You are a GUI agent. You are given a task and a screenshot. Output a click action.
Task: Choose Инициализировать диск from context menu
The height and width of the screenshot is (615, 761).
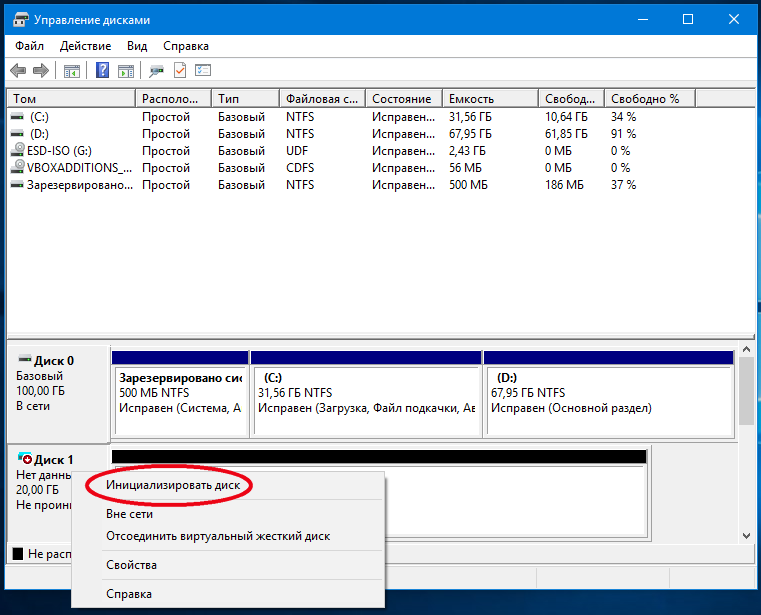(228, 485)
